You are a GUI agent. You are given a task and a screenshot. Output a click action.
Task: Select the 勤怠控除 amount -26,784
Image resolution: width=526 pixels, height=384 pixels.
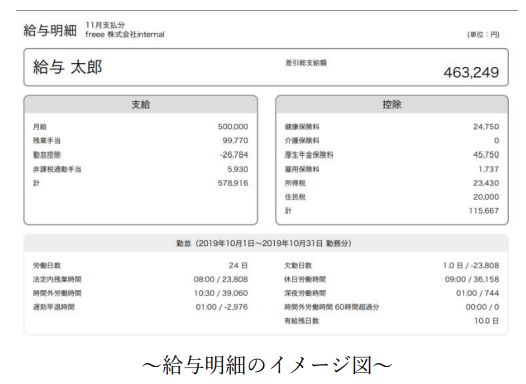[234, 155]
